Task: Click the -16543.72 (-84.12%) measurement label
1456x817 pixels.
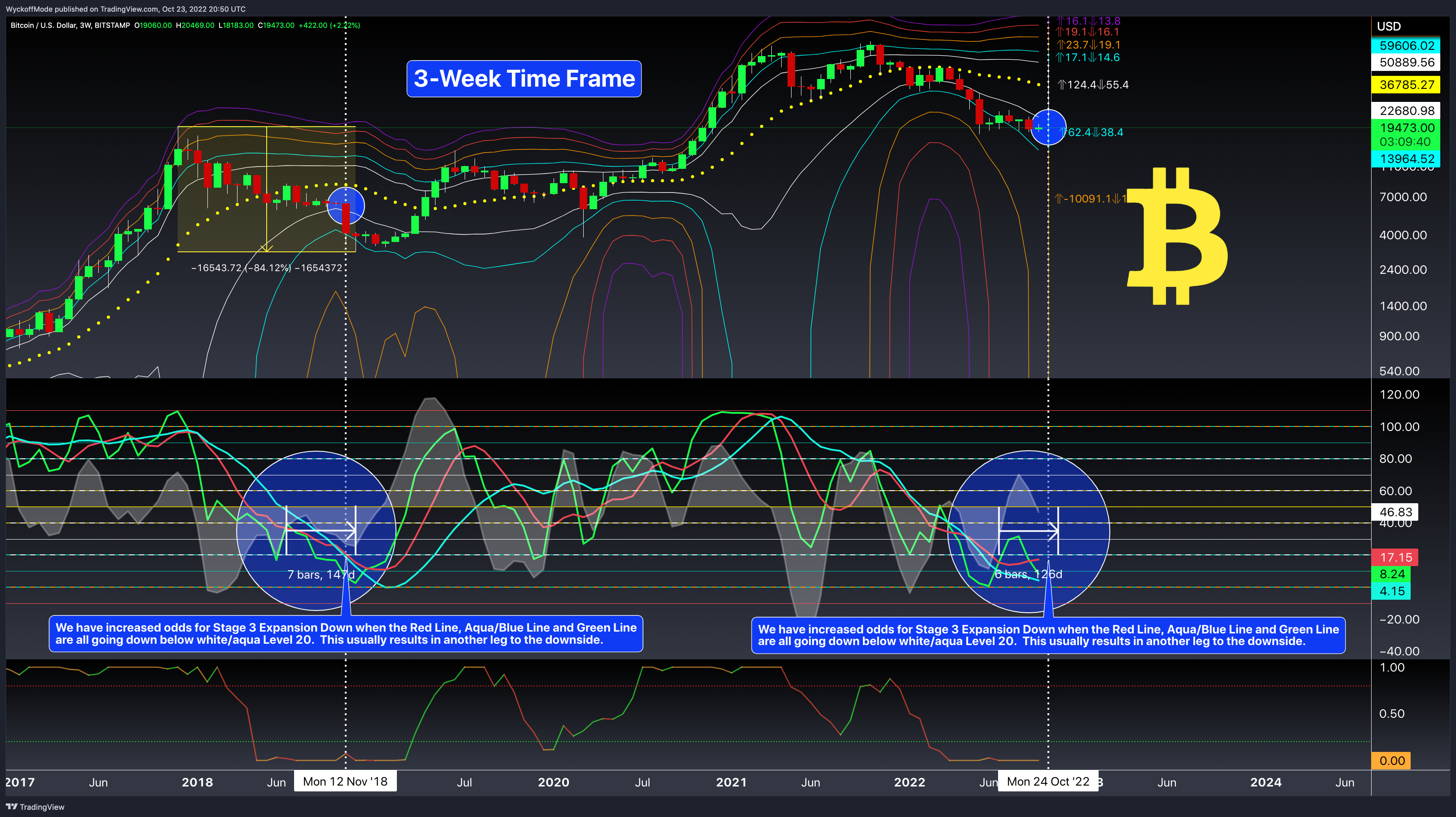Action: coord(267,268)
